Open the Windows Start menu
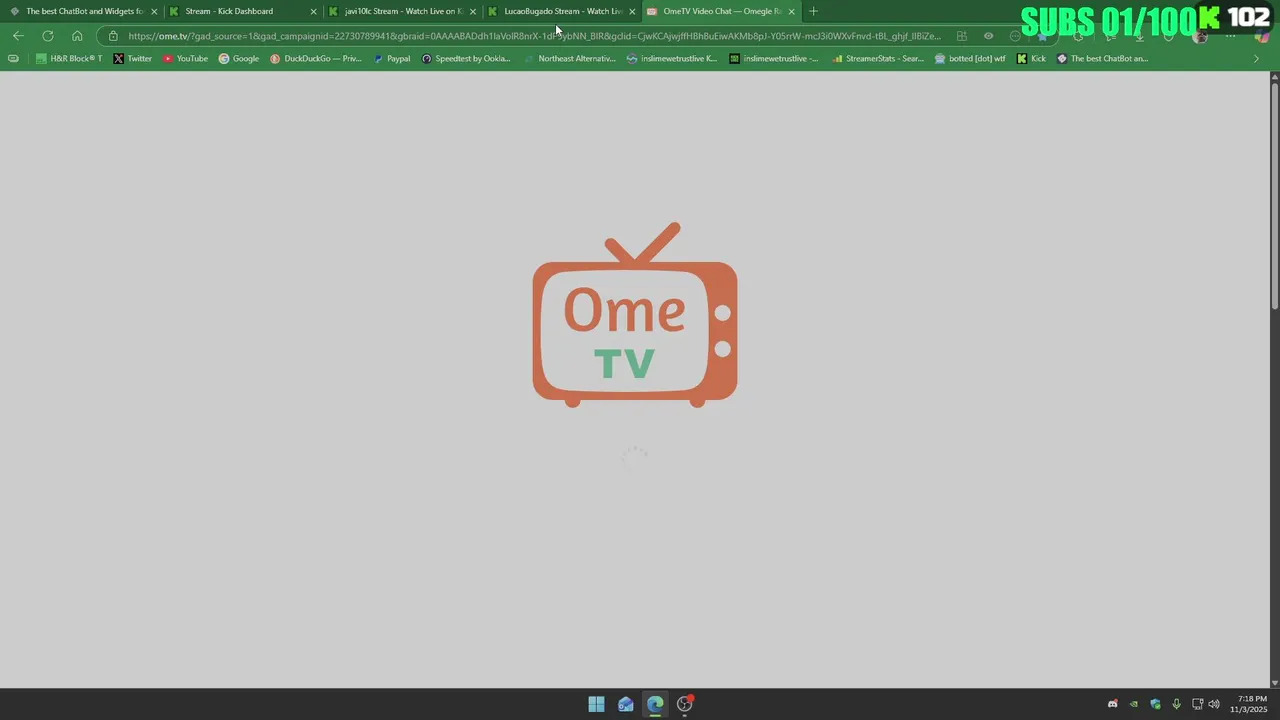 (596, 704)
